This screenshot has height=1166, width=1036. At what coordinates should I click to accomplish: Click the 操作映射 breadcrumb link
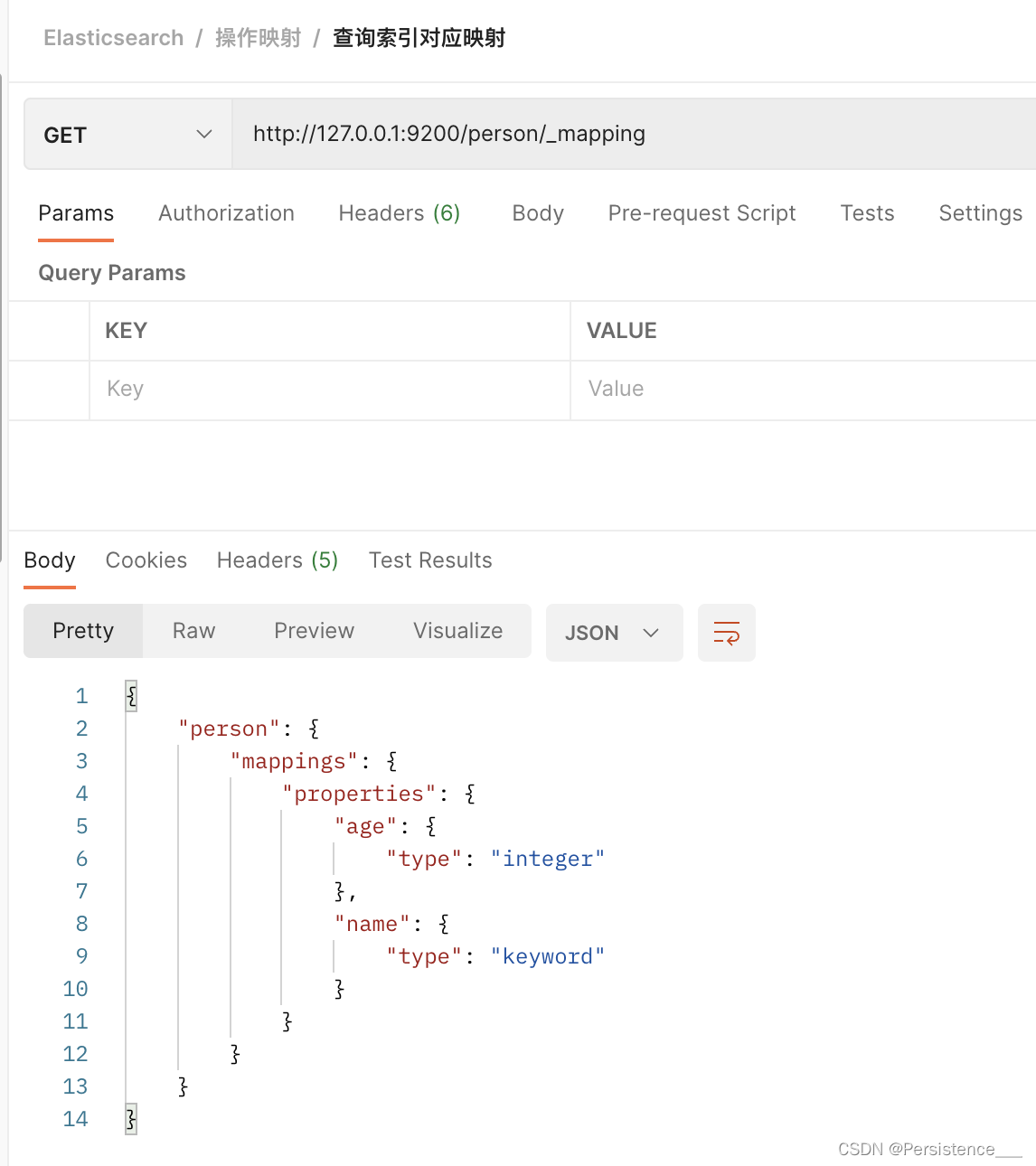coord(258,38)
